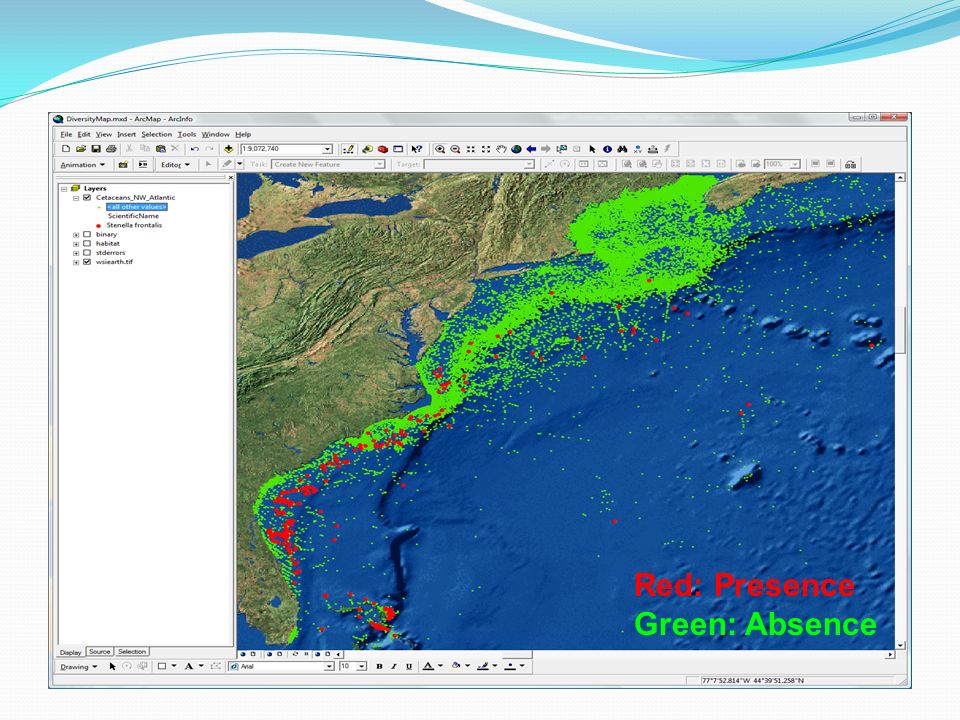Select the Pan hand tool
Image resolution: width=960 pixels, height=720 pixels.
(501, 149)
